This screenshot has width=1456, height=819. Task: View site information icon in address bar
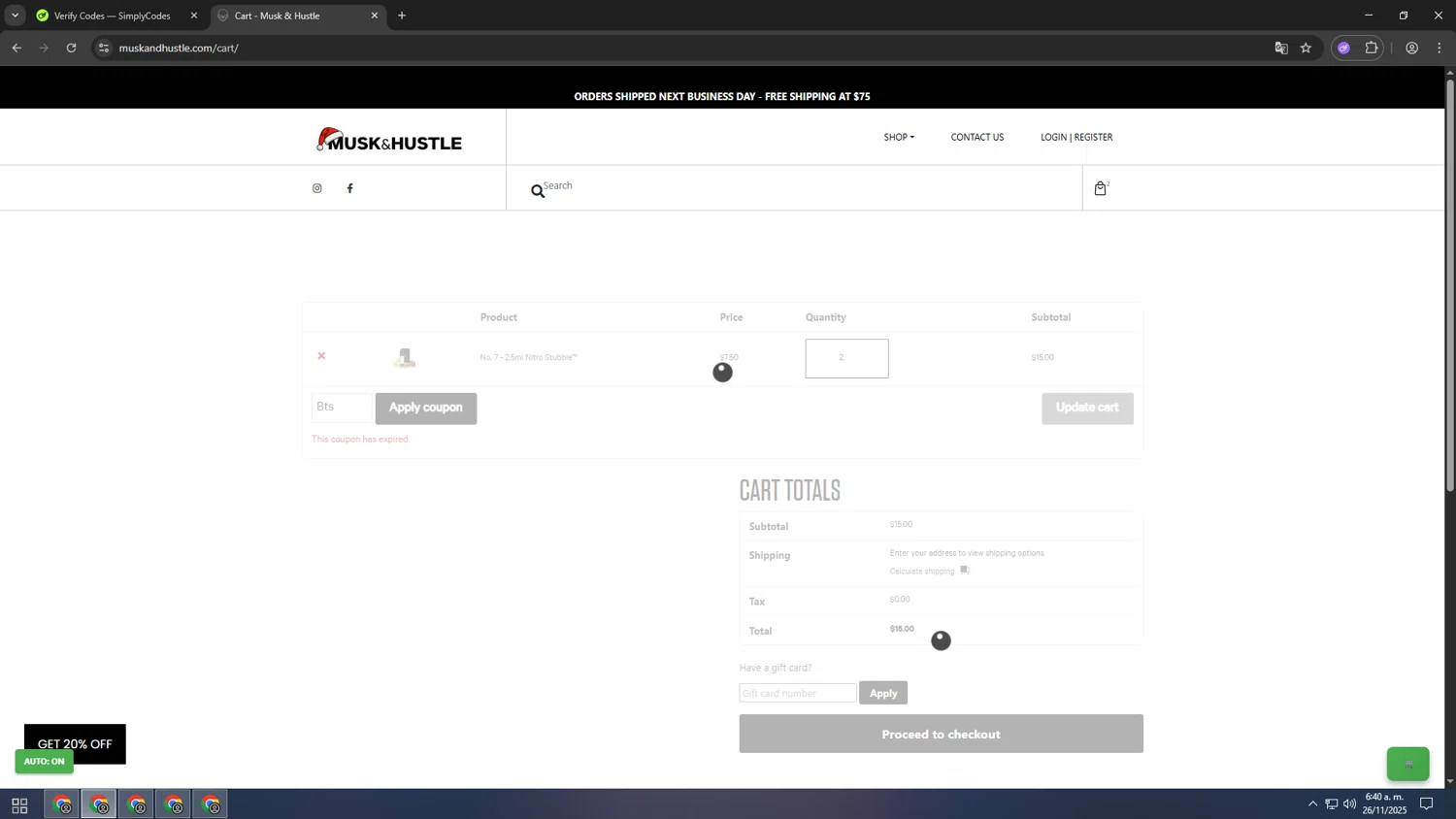click(x=104, y=48)
